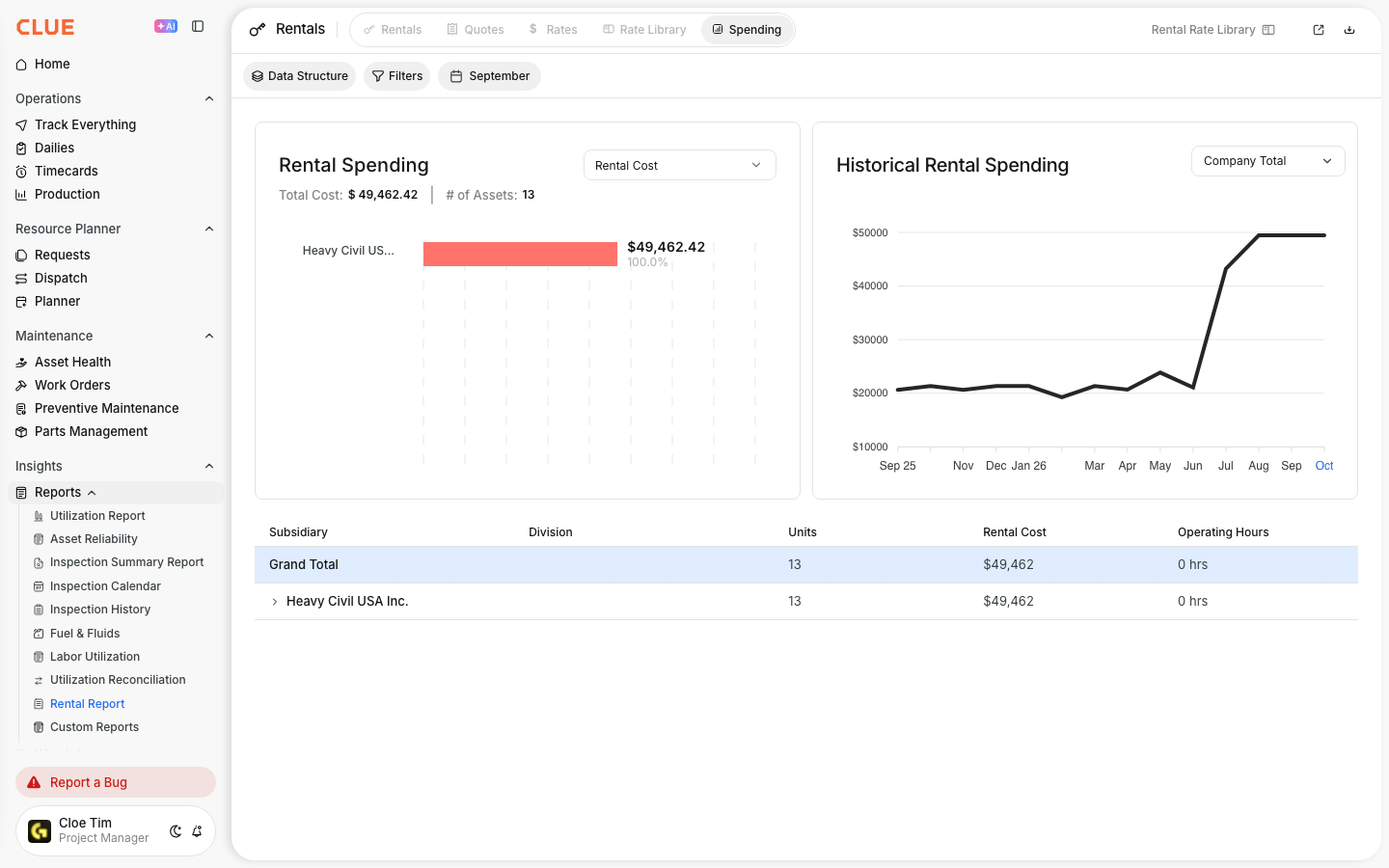Open the Company Total dropdown

coord(1267,161)
